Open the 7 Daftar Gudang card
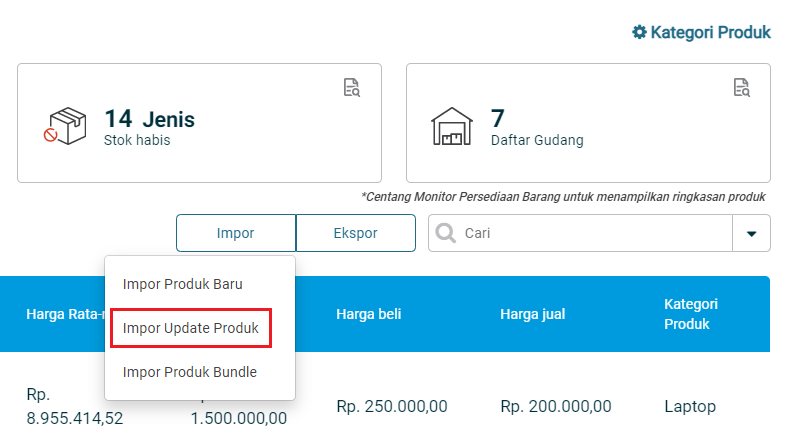This screenshot has width=806, height=446. (588, 123)
